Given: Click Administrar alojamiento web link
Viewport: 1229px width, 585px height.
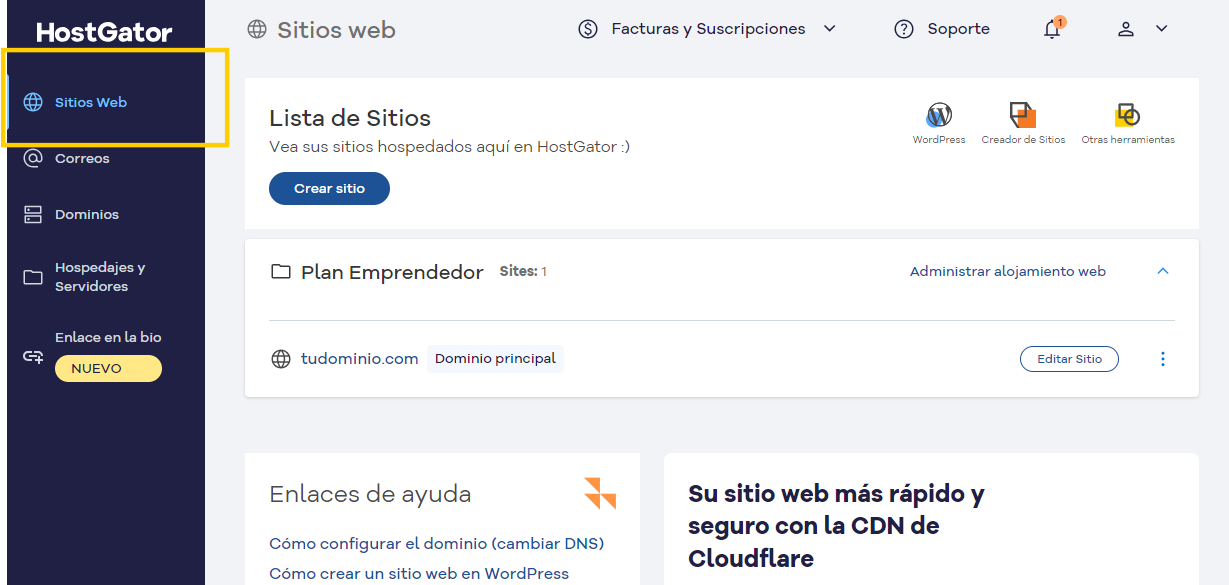Looking at the screenshot, I should (1008, 271).
